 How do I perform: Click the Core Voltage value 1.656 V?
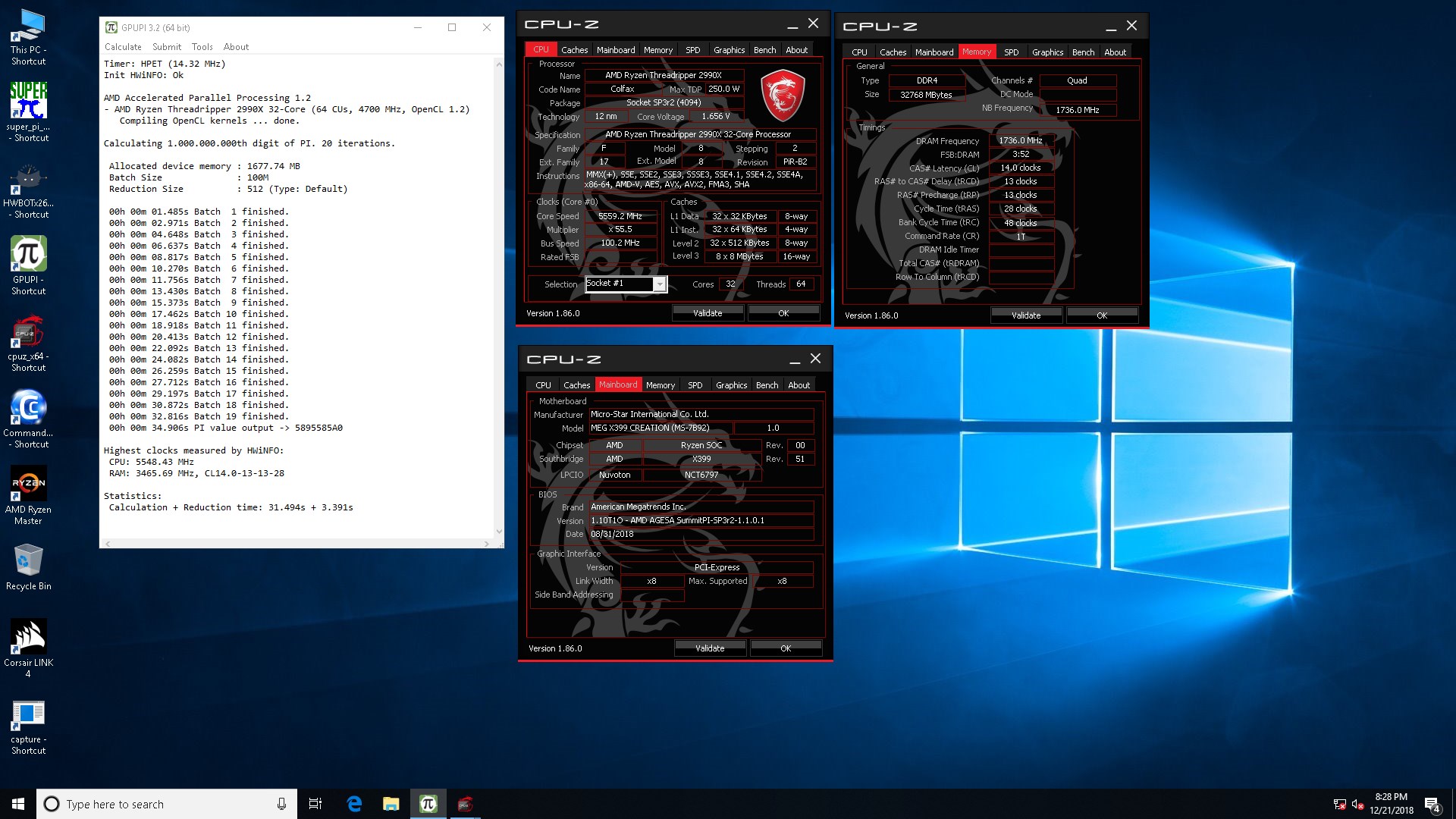pos(715,116)
